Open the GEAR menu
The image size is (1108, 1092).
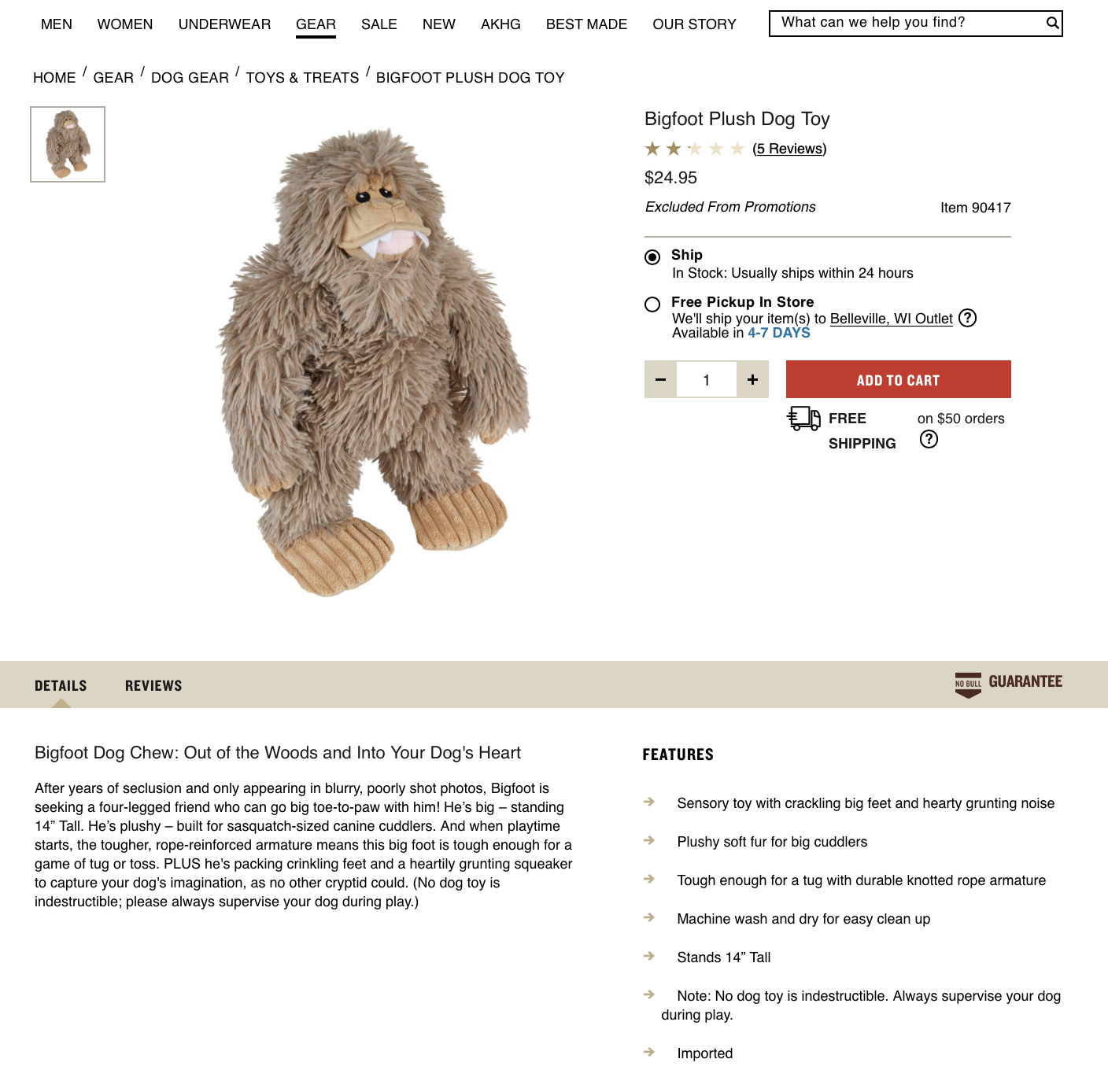tap(316, 24)
